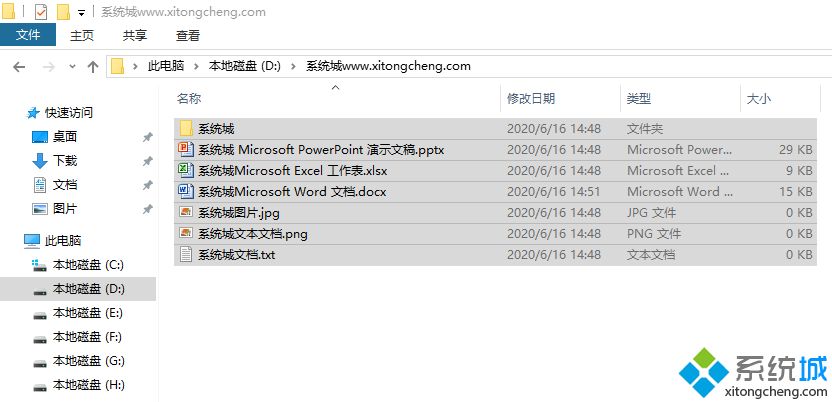Viewport: 832px width, 402px height.
Task: Open the 文件 menu tab
Action: (28, 35)
